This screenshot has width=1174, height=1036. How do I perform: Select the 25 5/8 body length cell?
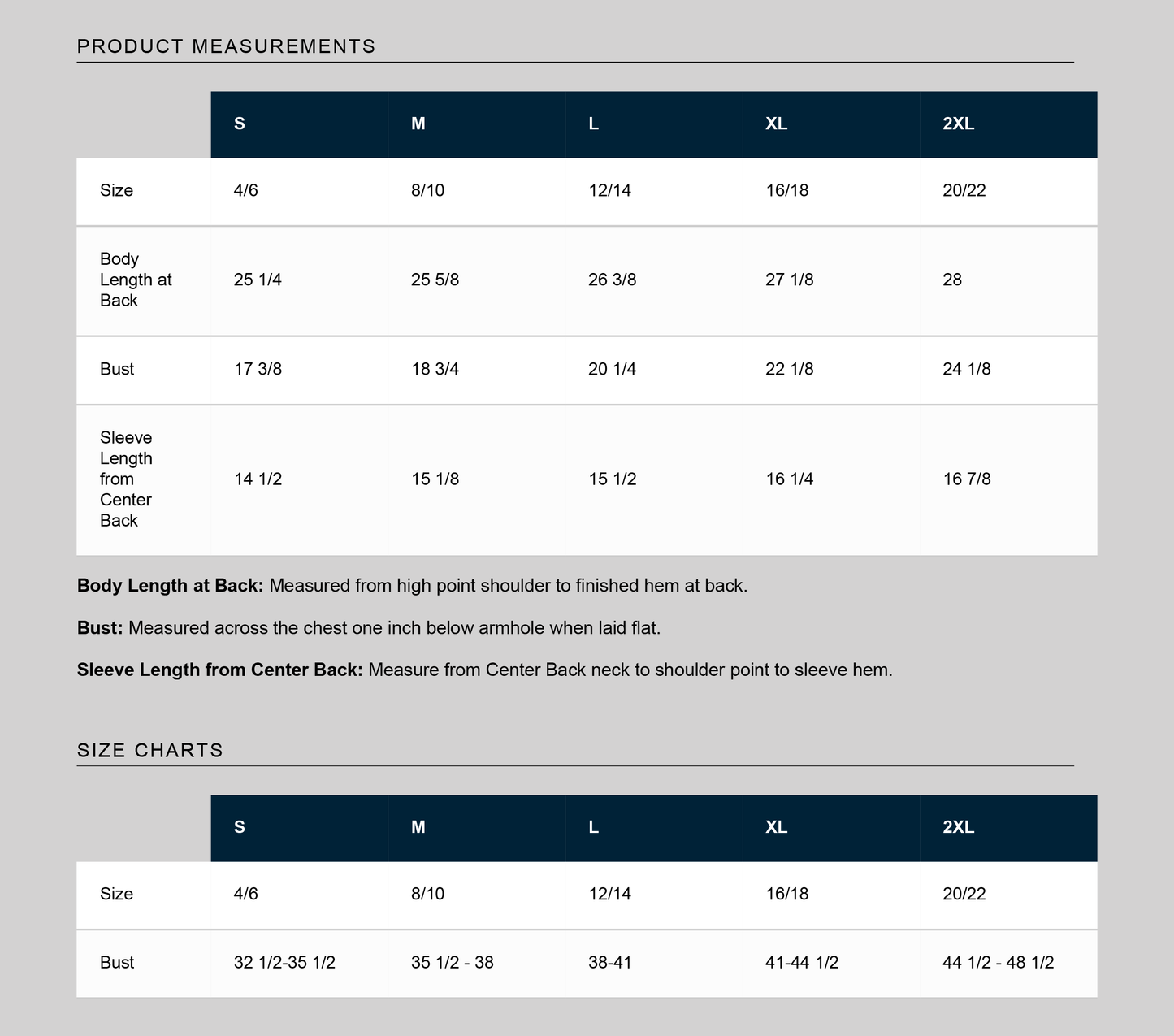(435, 280)
